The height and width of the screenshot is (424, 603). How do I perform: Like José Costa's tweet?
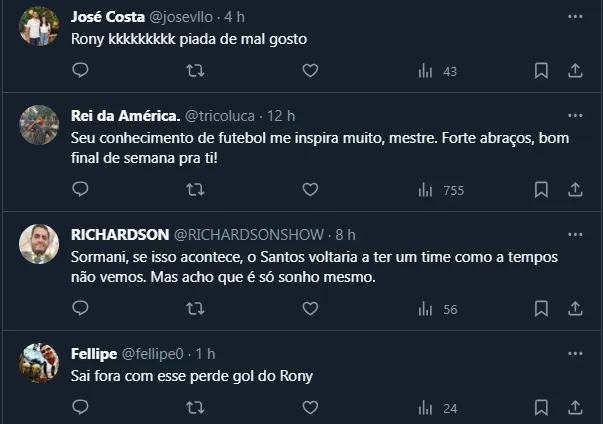(x=310, y=71)
